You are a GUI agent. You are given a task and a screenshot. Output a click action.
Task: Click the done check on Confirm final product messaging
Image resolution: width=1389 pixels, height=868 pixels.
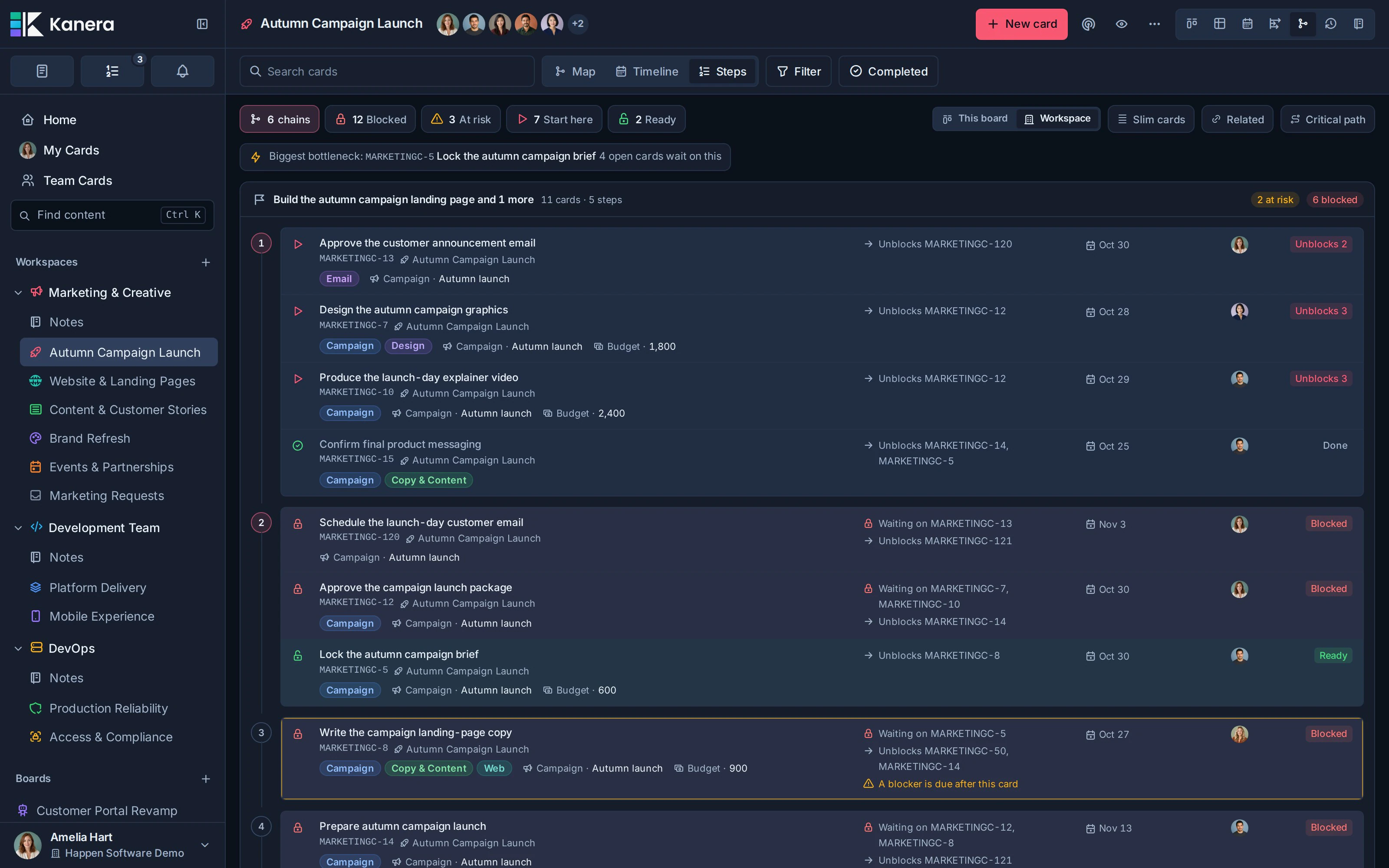pyautogui.click(x=298, y=445)
